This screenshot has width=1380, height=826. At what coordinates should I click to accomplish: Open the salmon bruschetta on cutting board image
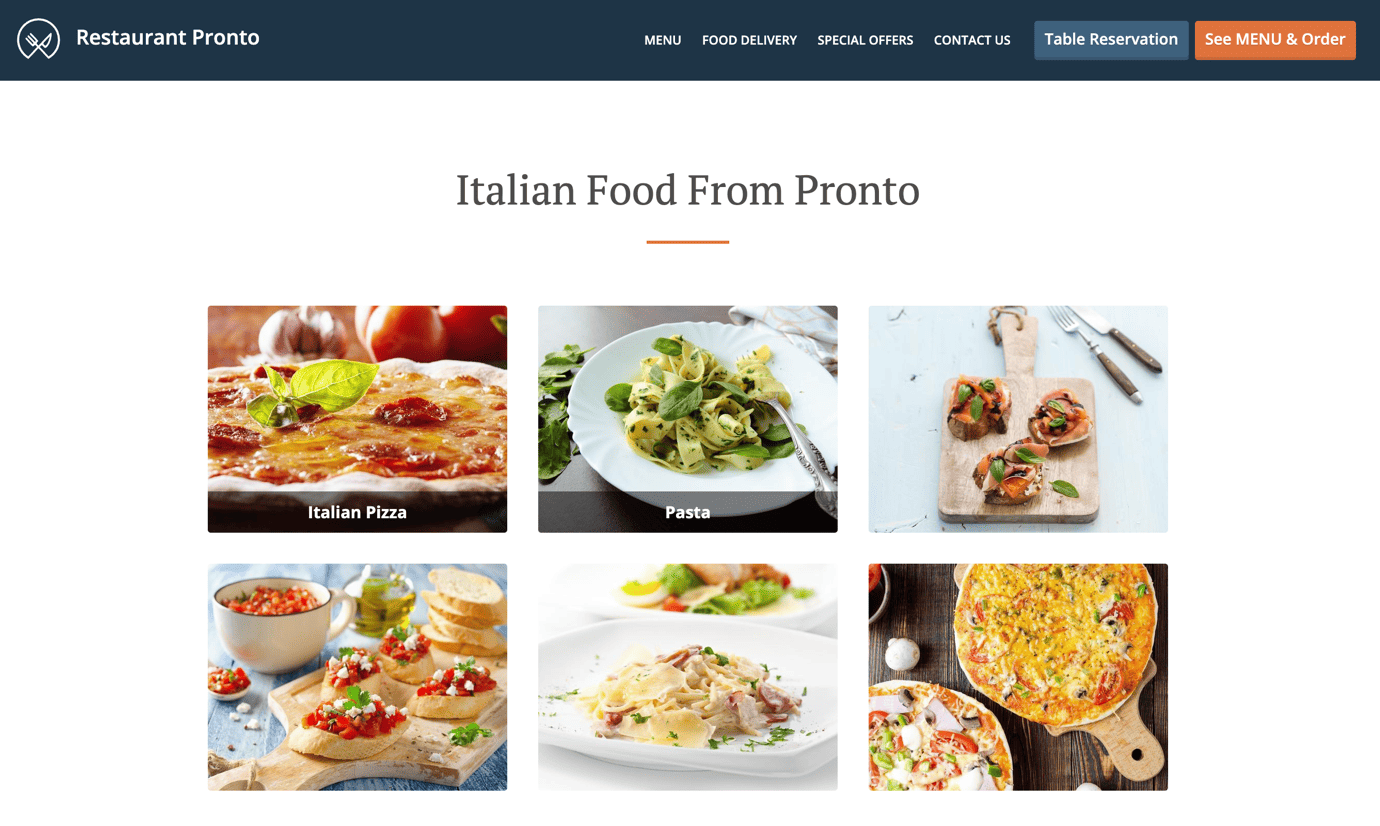pos(1018,419)
